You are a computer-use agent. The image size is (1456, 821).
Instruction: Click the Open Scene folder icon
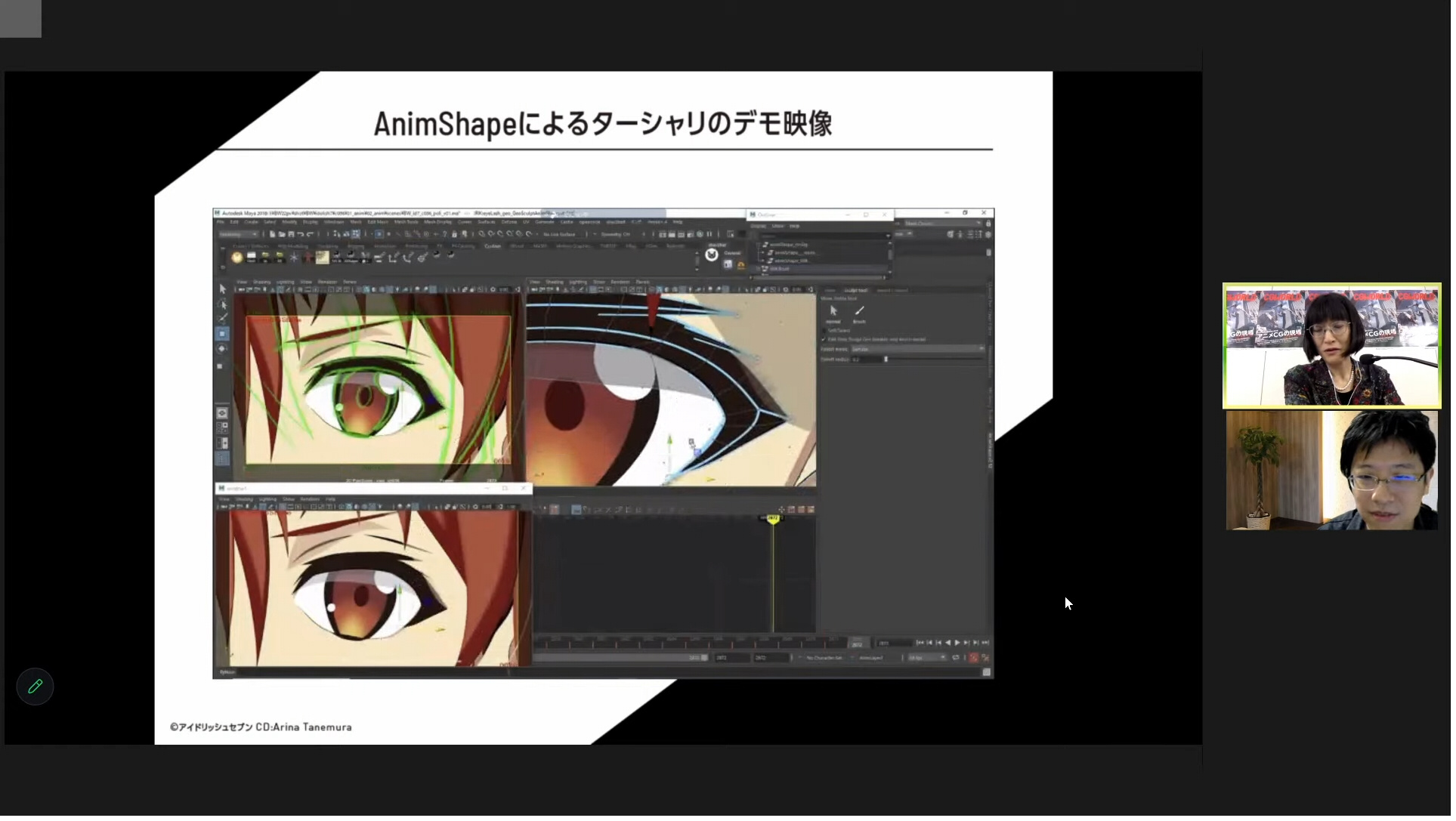pos(282,234)
